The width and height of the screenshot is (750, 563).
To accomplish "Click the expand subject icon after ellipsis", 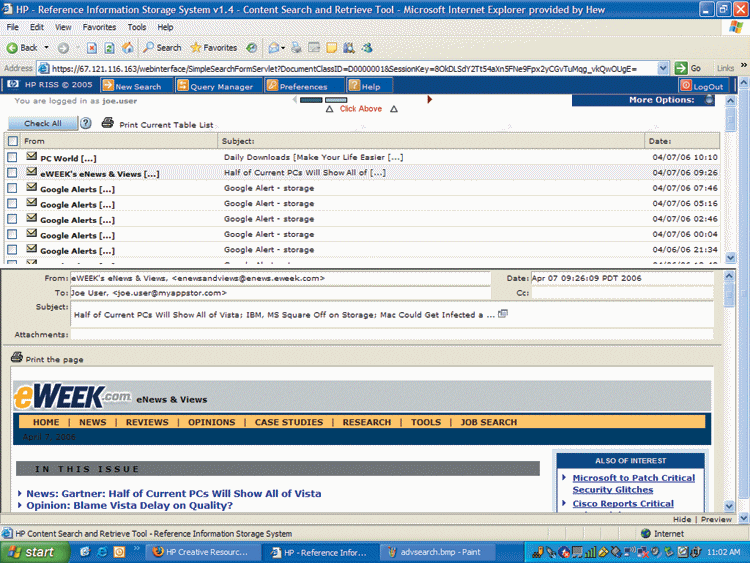I will (503, 314).
